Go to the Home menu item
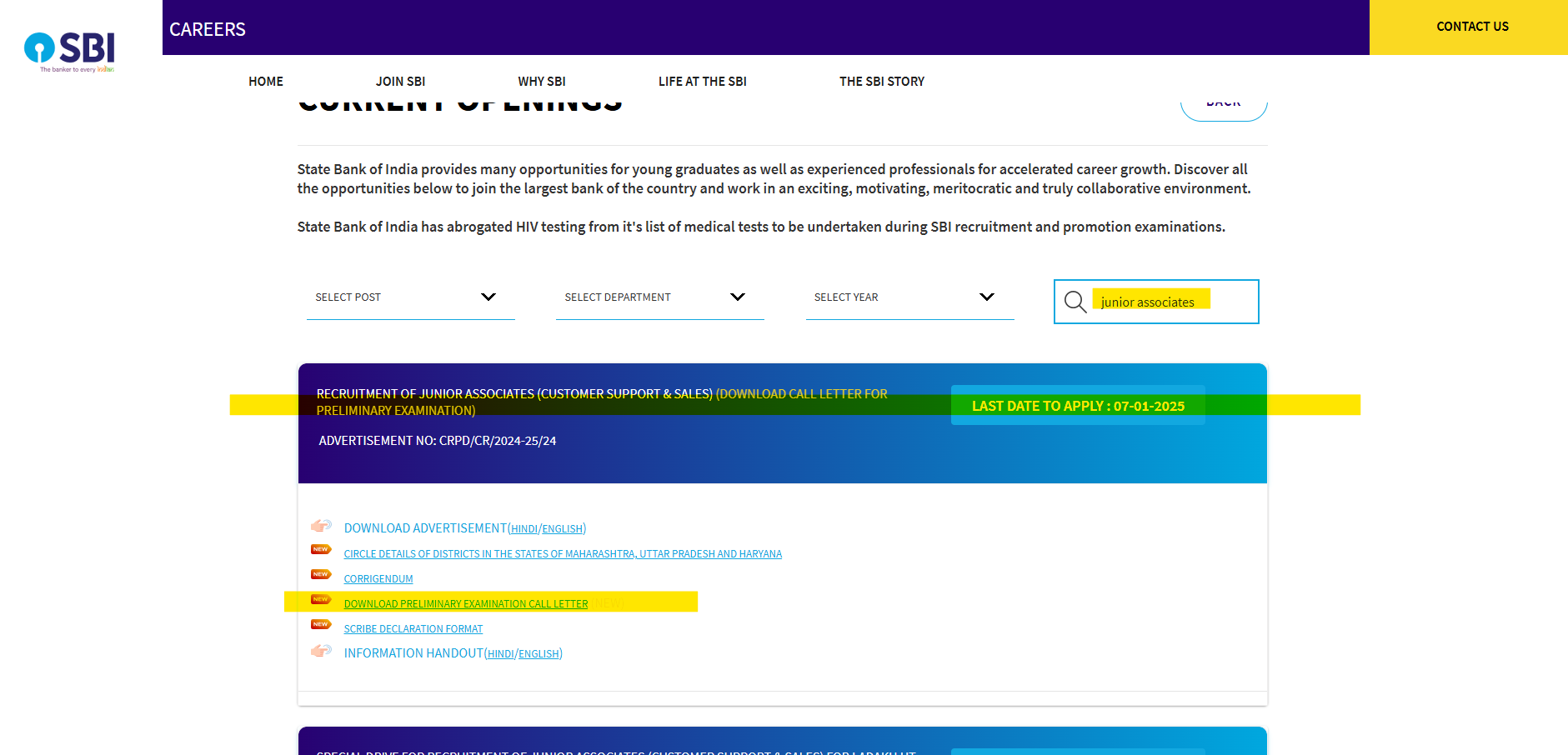Screen dimensions: 1568x755 [266, 82]
